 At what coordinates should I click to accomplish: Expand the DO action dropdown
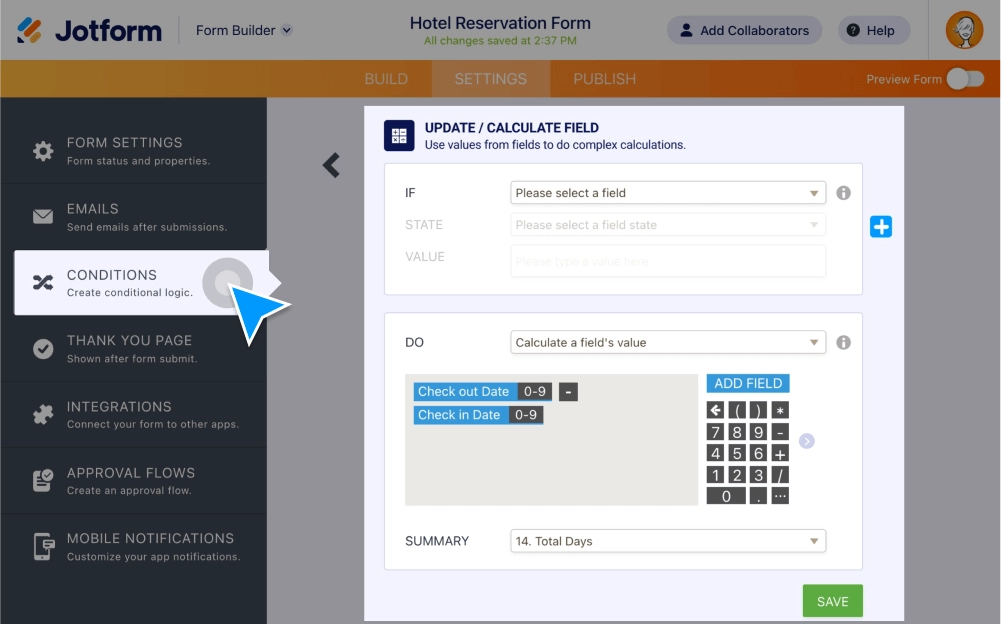(668, 342)
